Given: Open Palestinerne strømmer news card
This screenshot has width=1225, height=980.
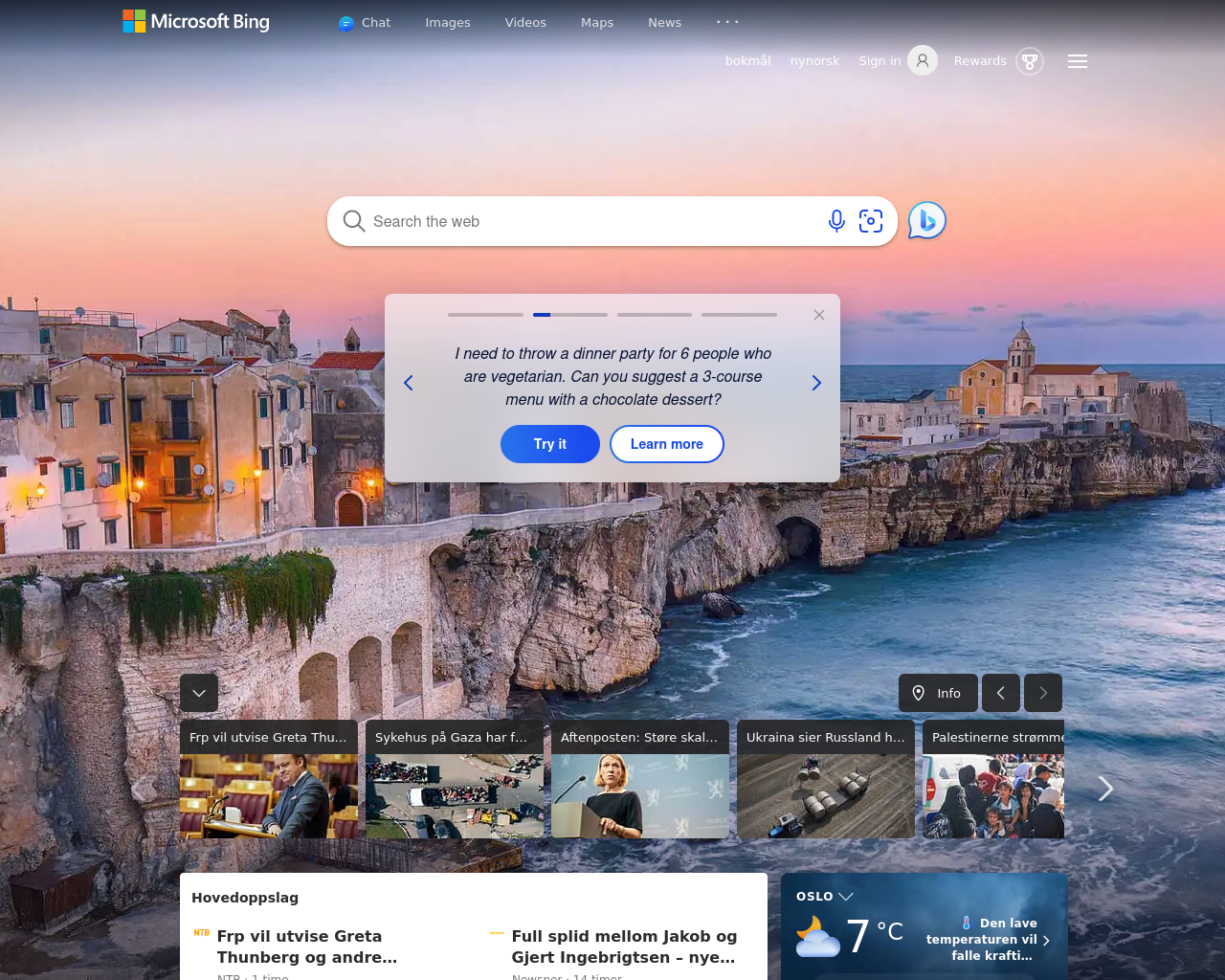Looking at the screenshot, I should (993, 779).
